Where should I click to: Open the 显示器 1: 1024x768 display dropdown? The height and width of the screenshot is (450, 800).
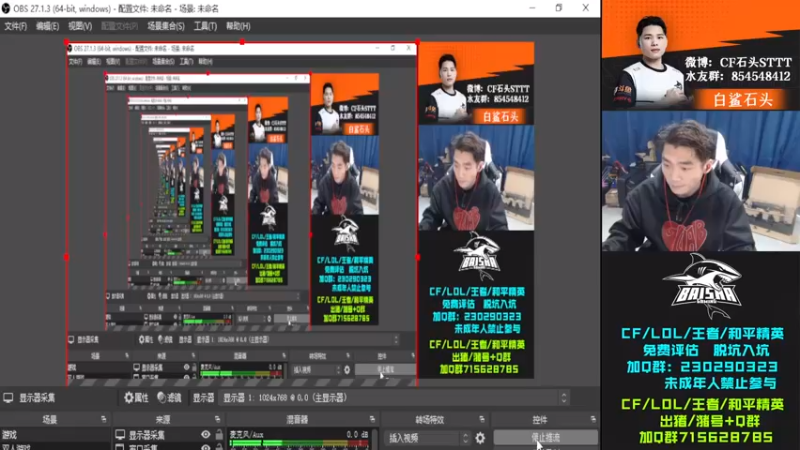[x=396, y=397]
